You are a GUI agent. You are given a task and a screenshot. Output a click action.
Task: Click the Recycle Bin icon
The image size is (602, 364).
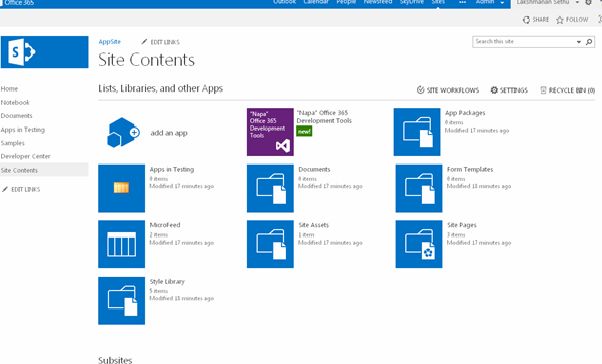pyautogui.click(x=543, y=90)
